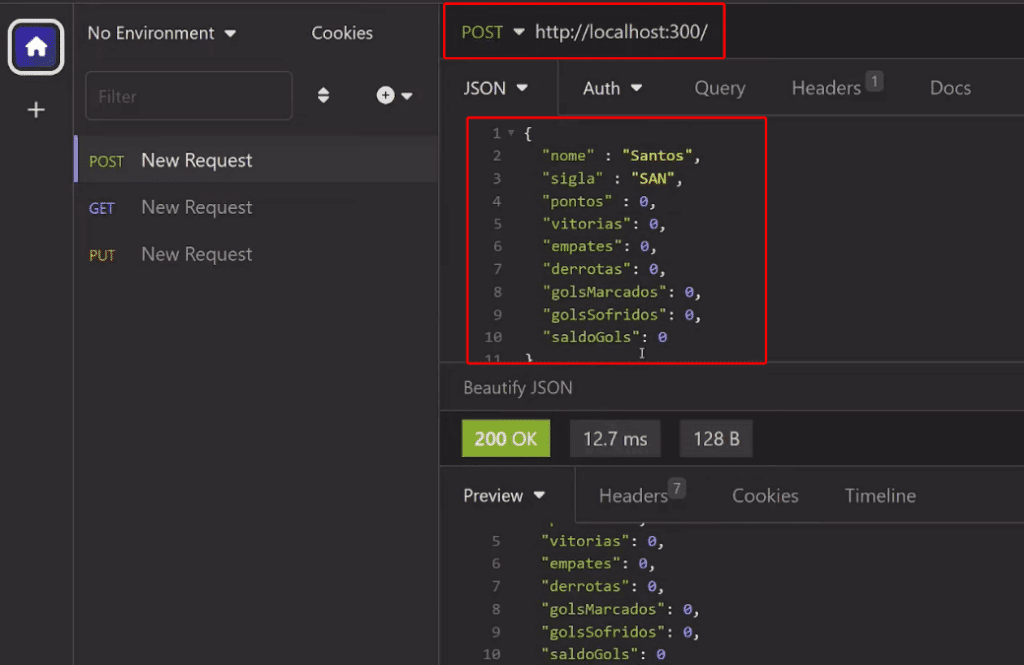Screen dimensions: 1024x665
Task: Expand the No Environment dropdown
Action: pos(161,33)
